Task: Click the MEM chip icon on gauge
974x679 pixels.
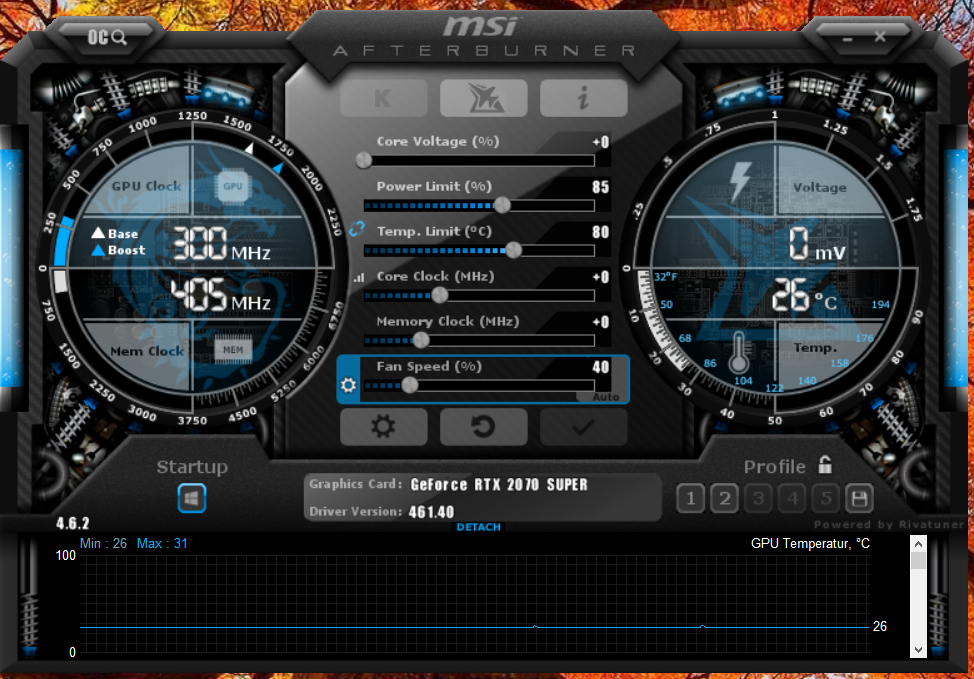Action: tap(233, 350)
